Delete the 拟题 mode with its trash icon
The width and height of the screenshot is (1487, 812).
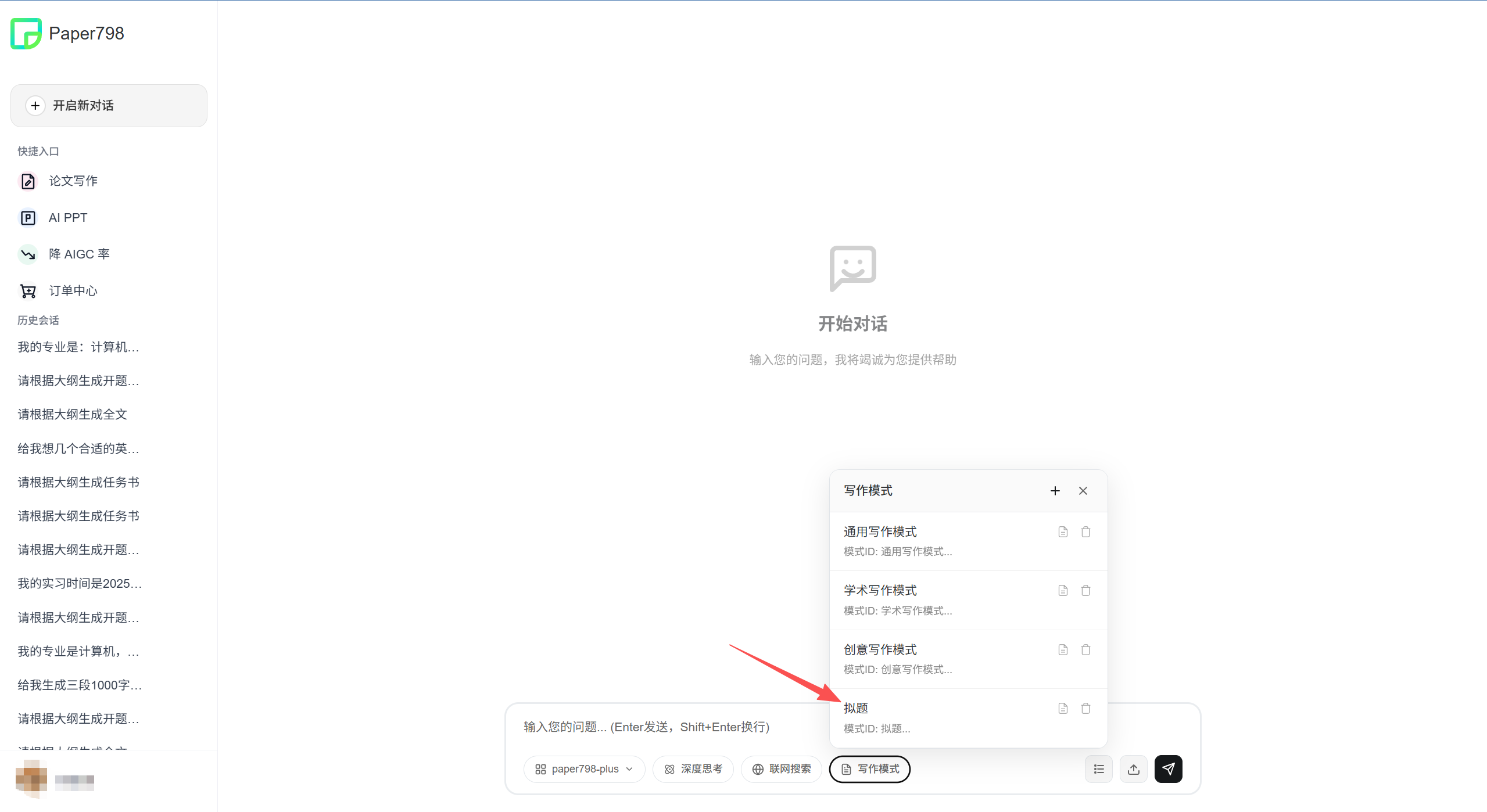[1085, 708]
